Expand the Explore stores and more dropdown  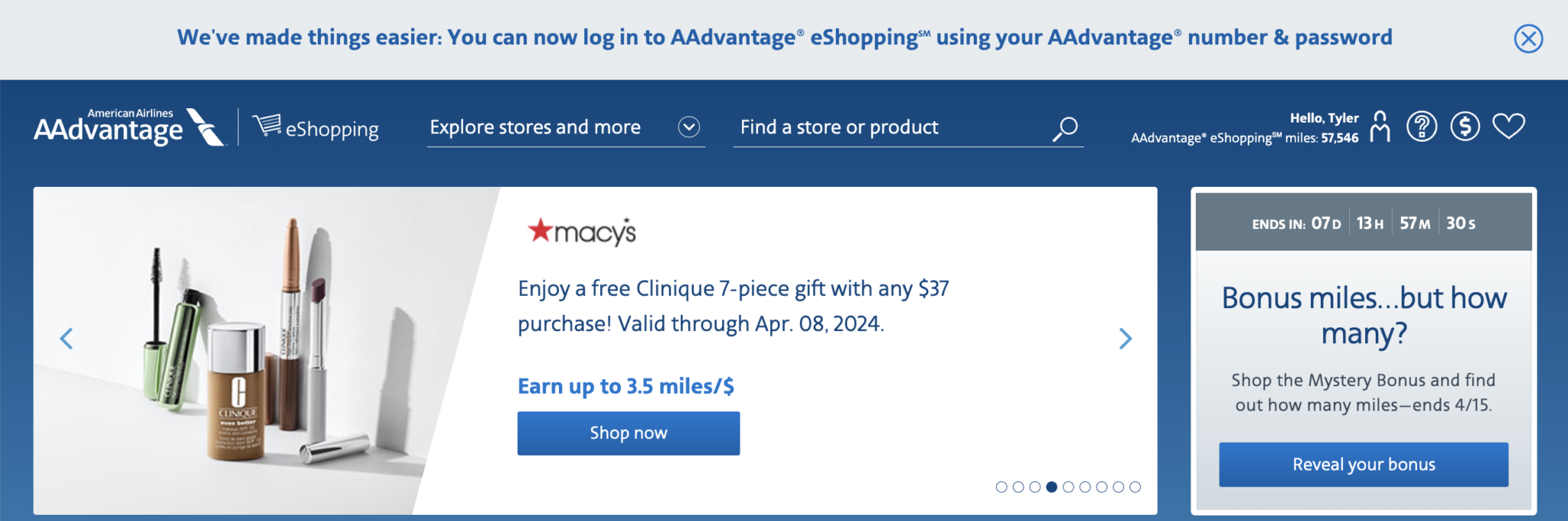click(688, 127)
